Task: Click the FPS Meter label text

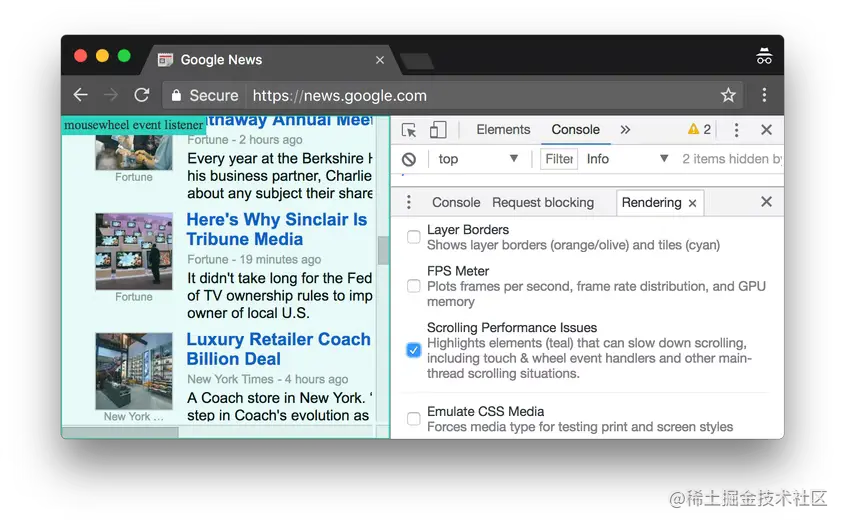Action: [458, 271]
